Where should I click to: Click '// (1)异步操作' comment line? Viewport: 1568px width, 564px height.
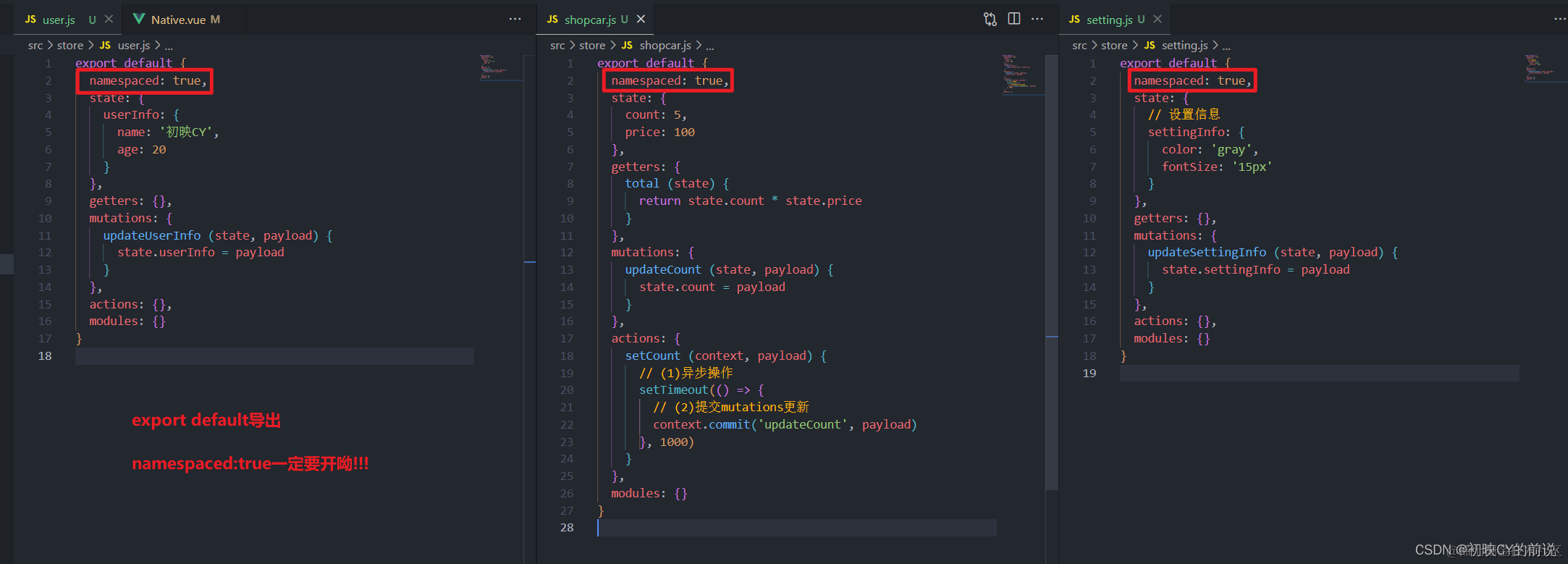[686, 374]
